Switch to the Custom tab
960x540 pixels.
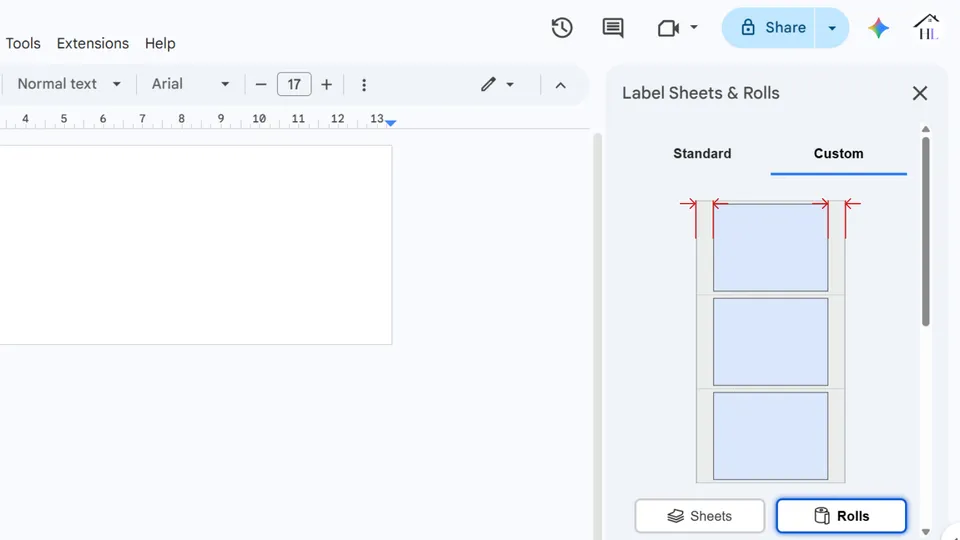point(839,154)
